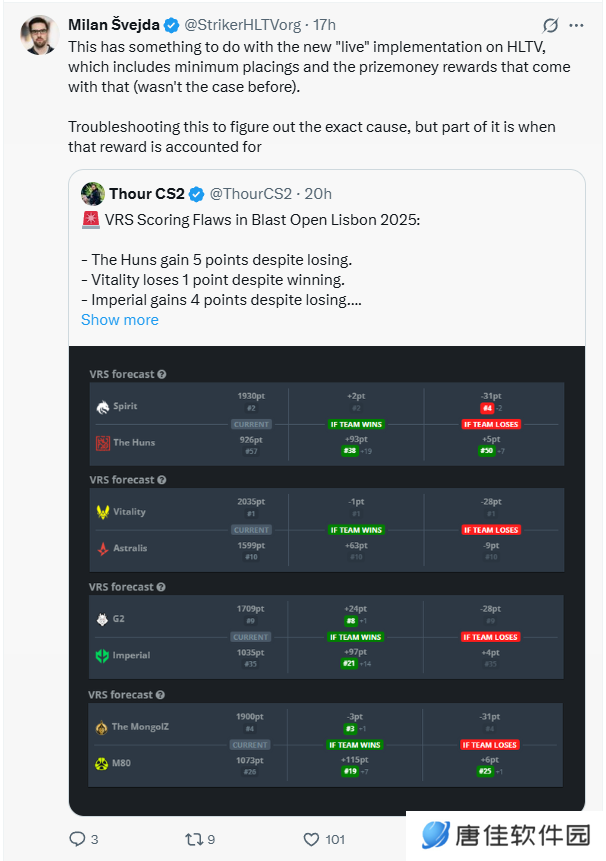Image resolution: width=606 pixels, height=861 pixels.
Task: Open the VRS forecast screenshot image
Action: click(x=327, y=580)
